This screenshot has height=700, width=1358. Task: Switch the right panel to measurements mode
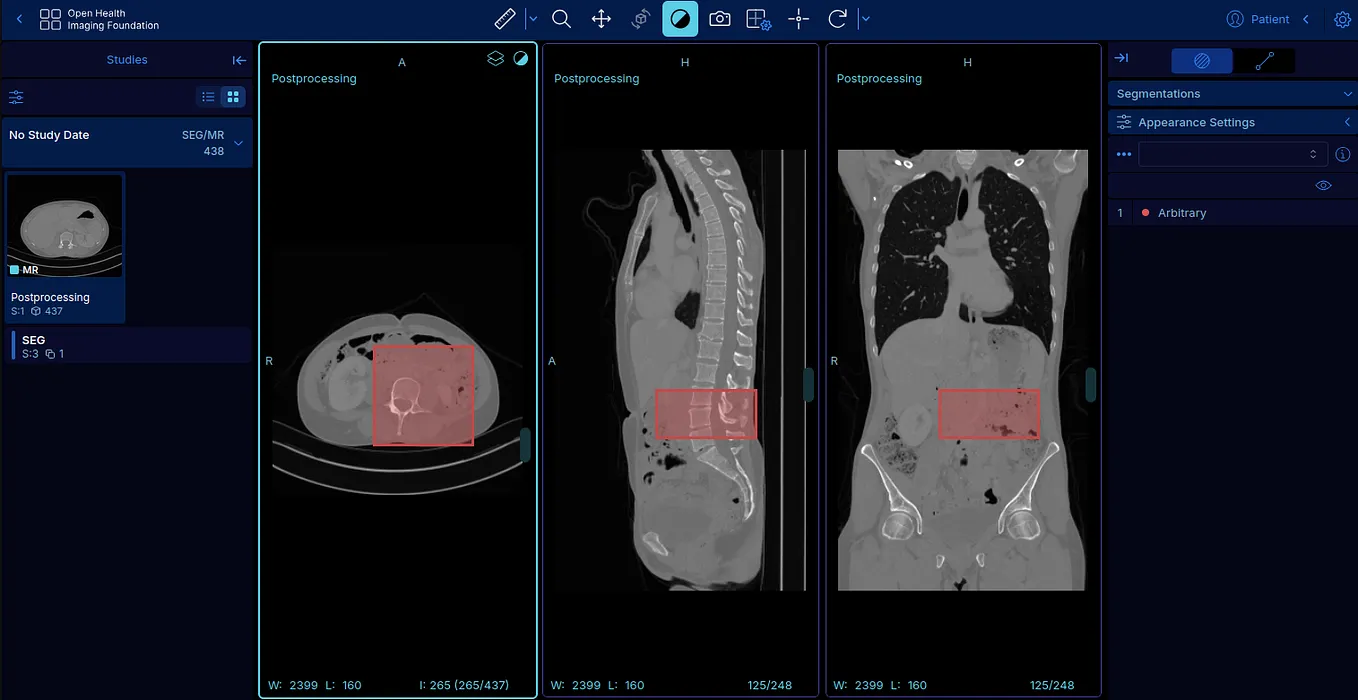click(1264, 60)
